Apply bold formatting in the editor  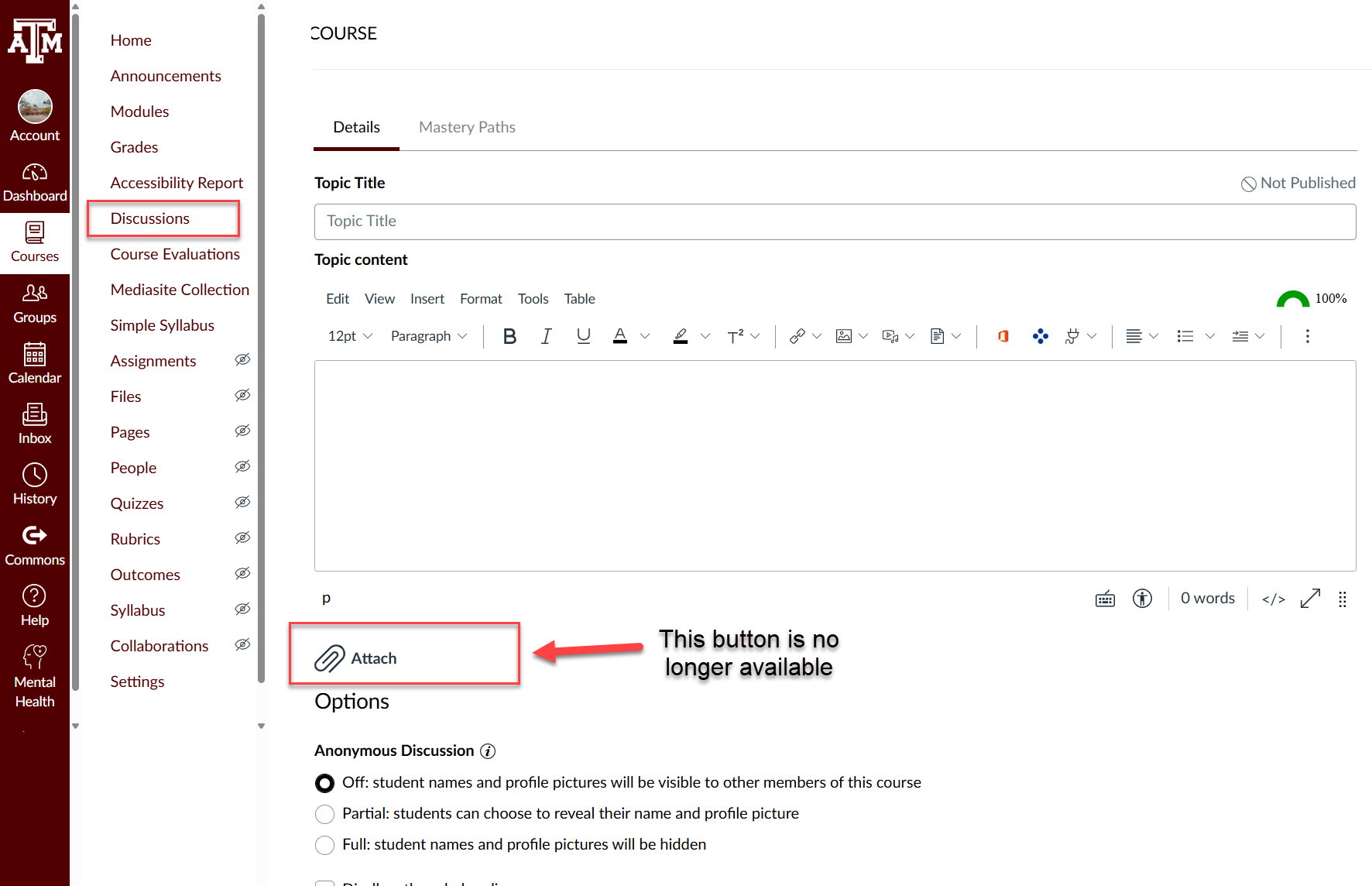coord(509,336)
